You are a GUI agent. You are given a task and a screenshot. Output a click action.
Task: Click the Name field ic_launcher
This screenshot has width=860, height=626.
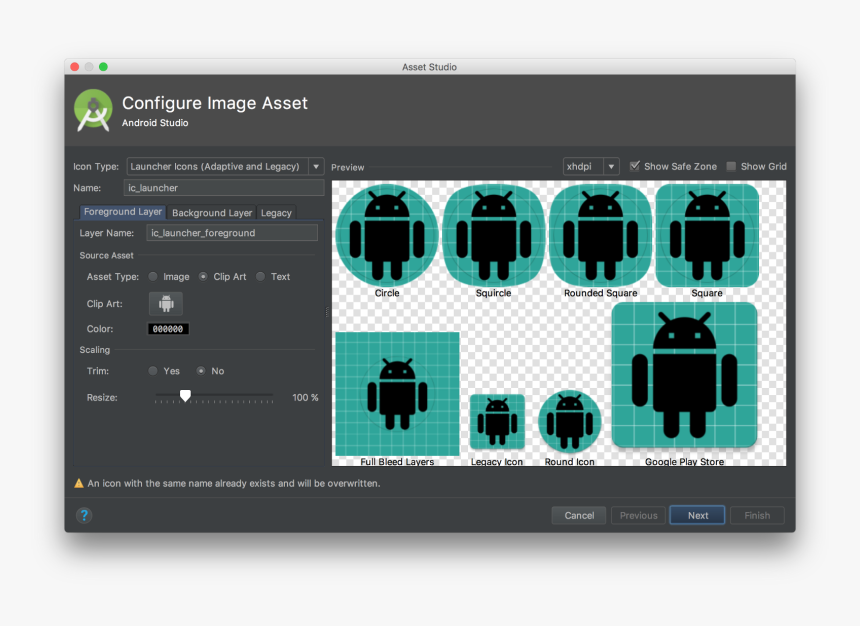(x=224, y=188)
